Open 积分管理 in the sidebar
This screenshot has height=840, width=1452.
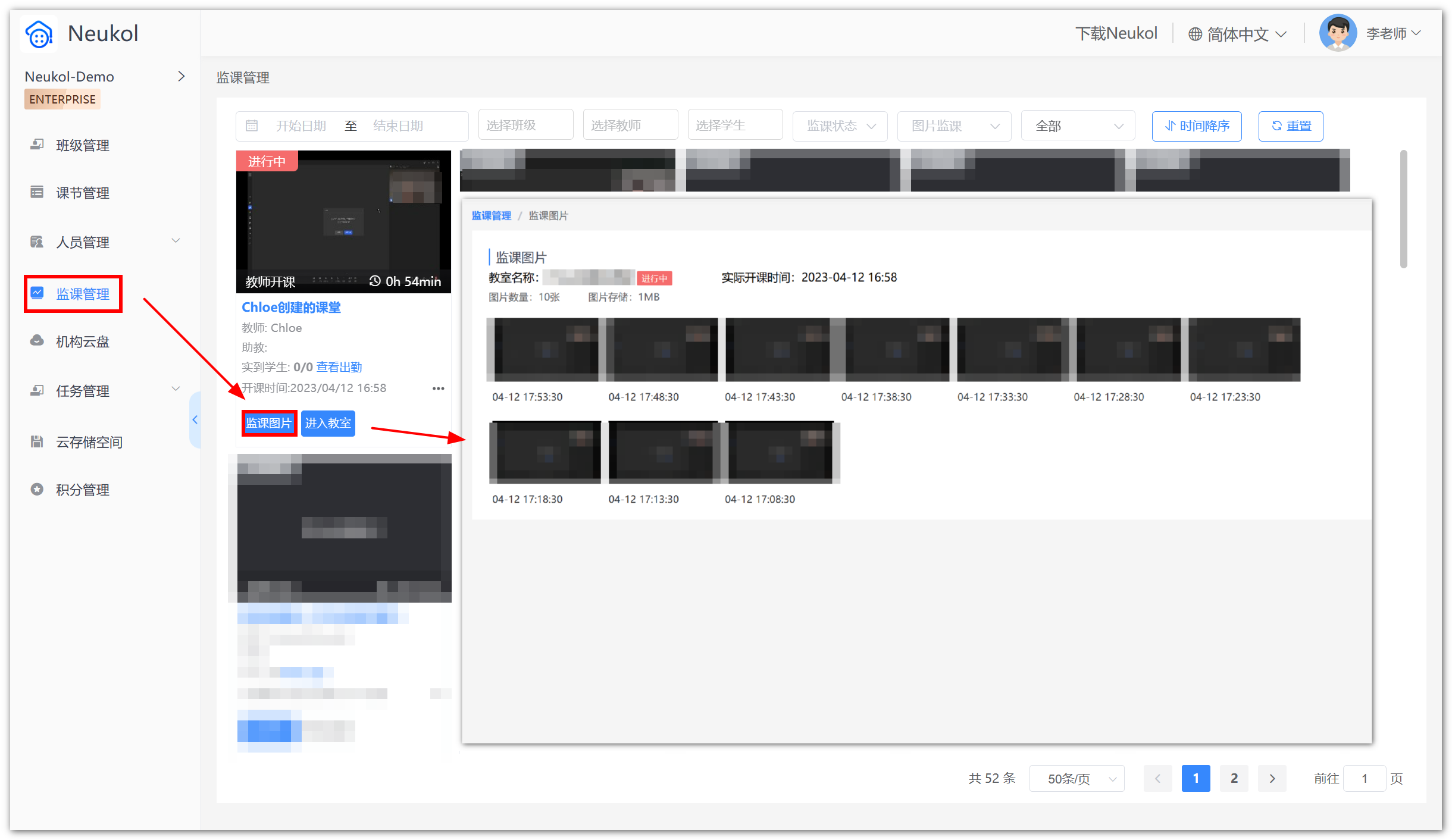82,490
